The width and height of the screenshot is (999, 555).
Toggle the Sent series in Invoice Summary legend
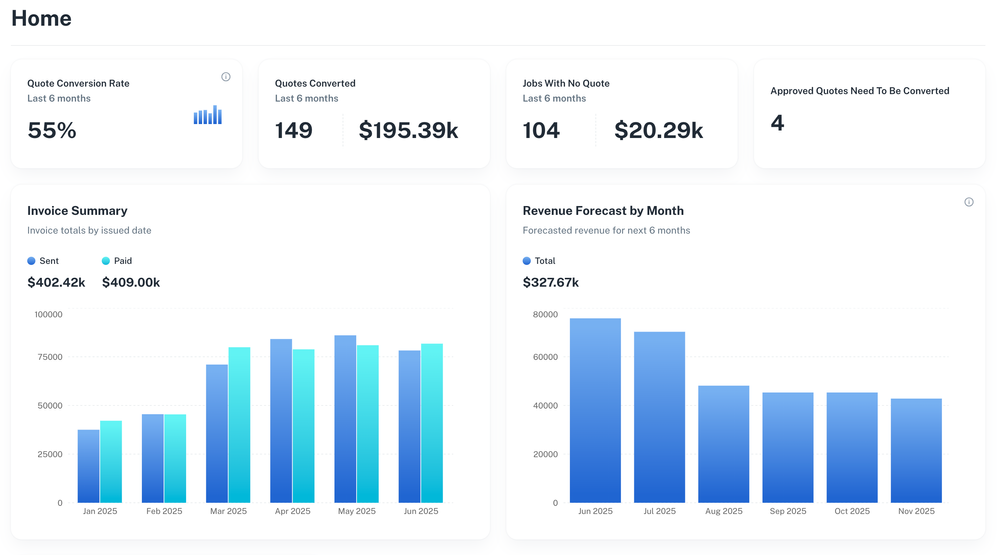pyautogui.click(x=43, y=261)
